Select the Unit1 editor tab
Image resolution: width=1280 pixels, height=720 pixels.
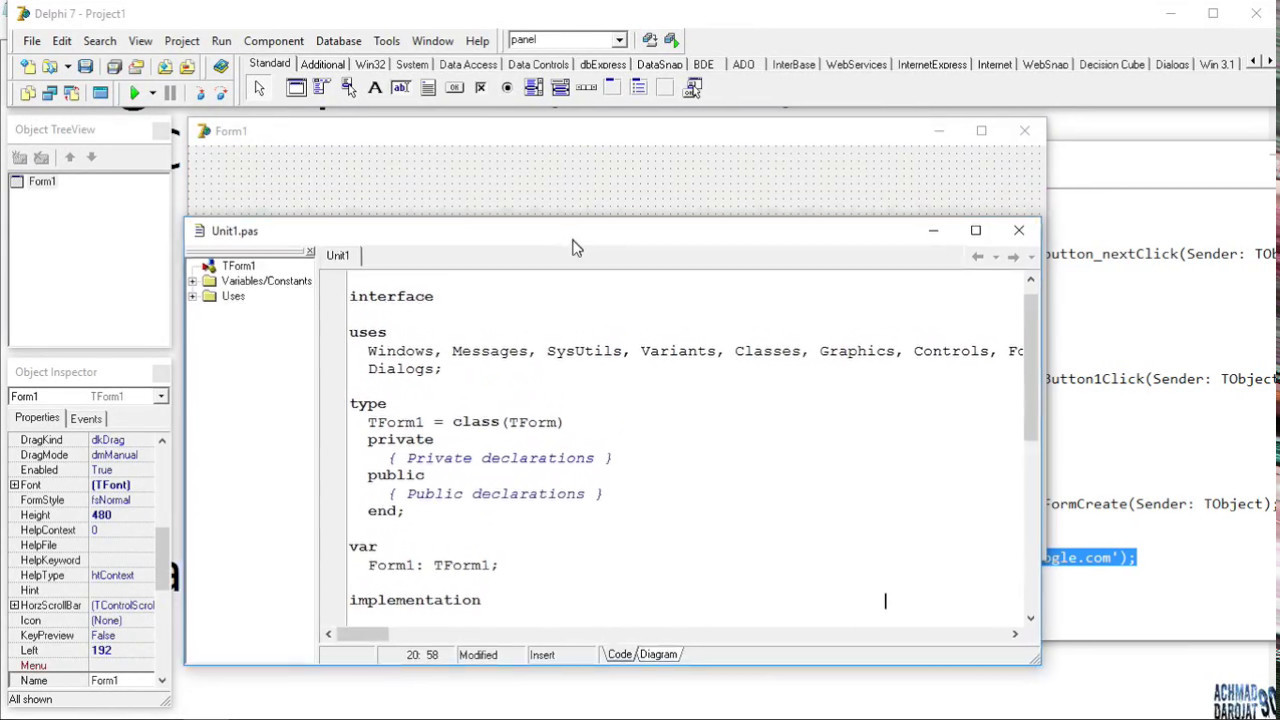[338, 256]
